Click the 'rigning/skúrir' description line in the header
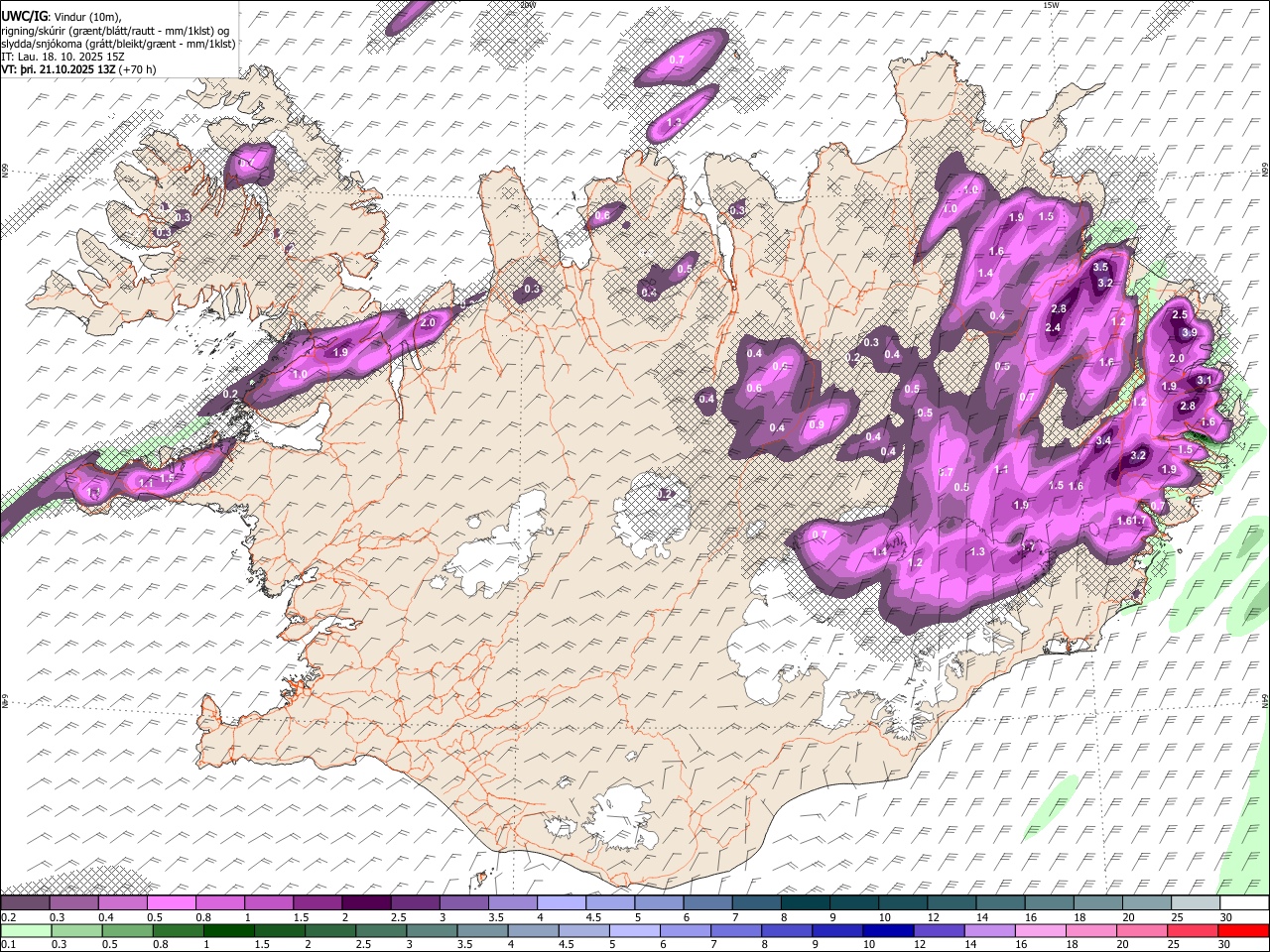1270x952 pixels. tap(116, 31)
